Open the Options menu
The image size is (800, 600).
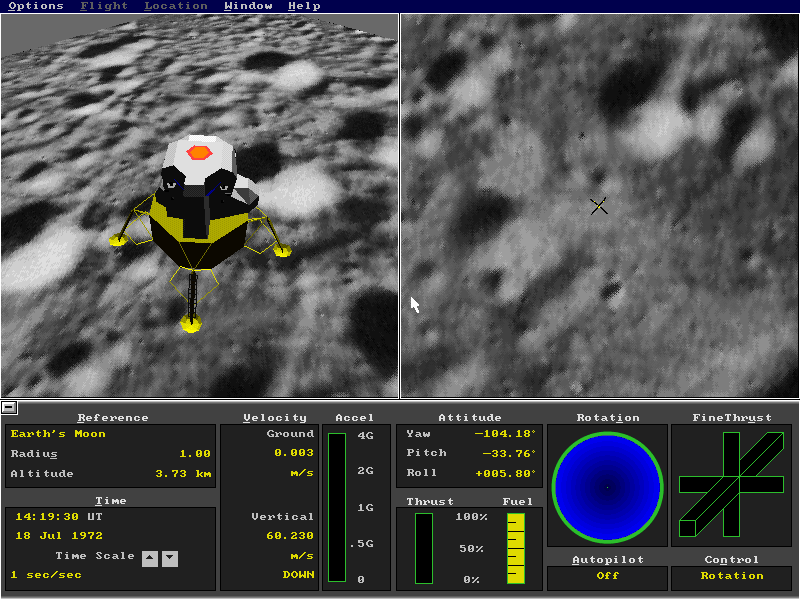tap(36, 6)
